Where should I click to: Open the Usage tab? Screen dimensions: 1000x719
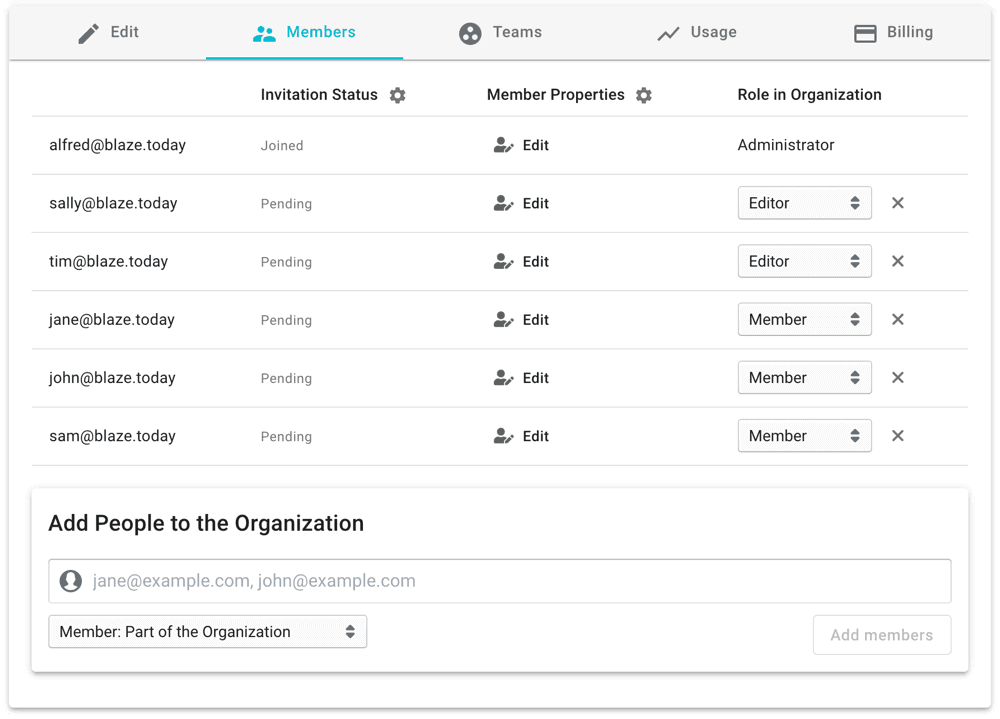(x=697, y=32)
